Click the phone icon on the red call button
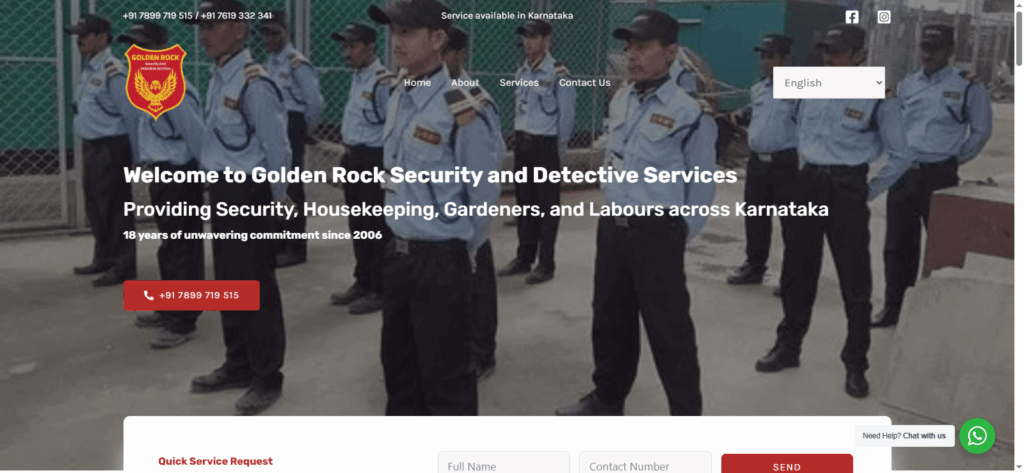The height and width of the screenshot is (473, 1024). [x=149, y=295]
